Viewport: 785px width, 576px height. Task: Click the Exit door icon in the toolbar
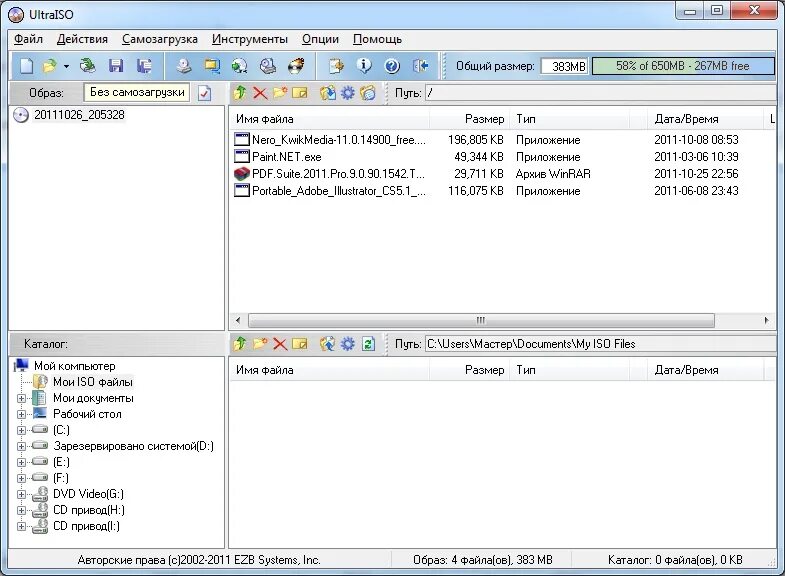[420, 66]
